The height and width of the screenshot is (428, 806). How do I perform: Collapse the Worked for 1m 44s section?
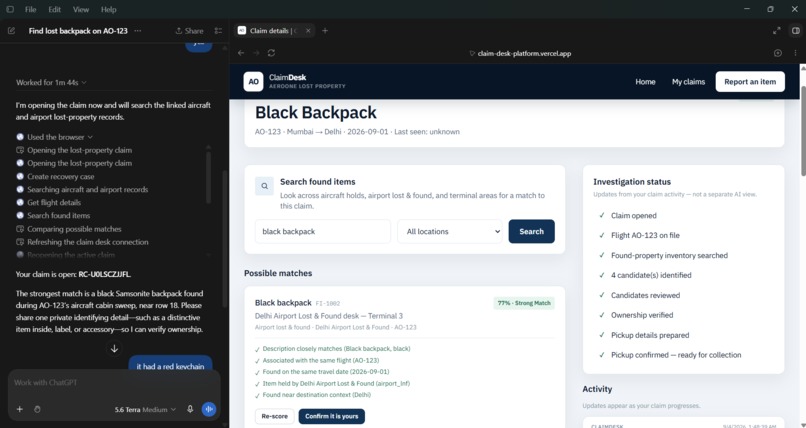[51, 83]
